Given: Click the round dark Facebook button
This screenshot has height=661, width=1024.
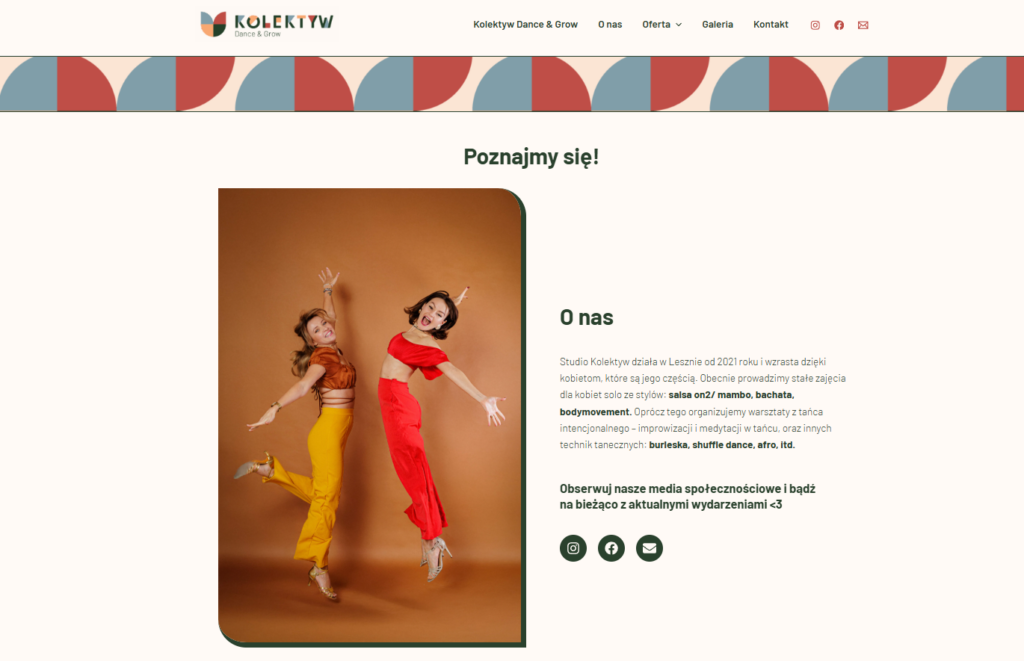Looking at the screenshot, I should click(611, 548).
